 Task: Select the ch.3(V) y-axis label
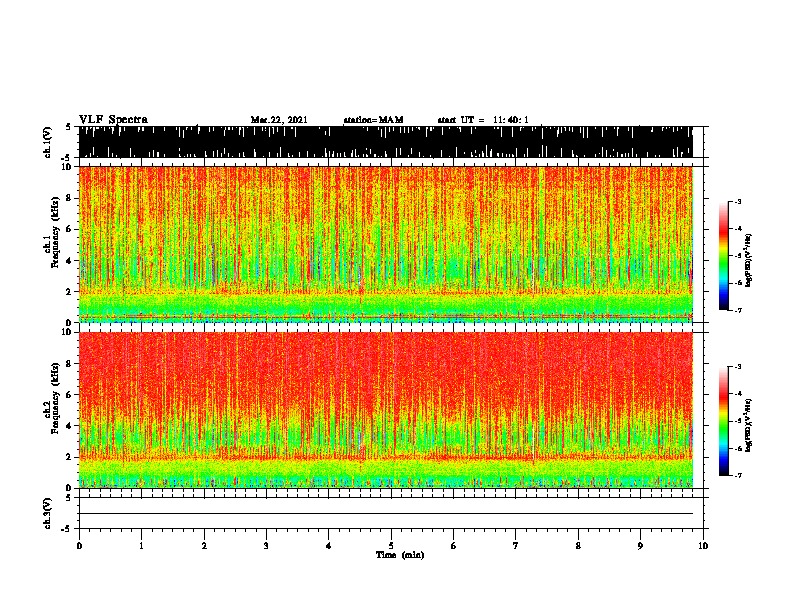48,513
